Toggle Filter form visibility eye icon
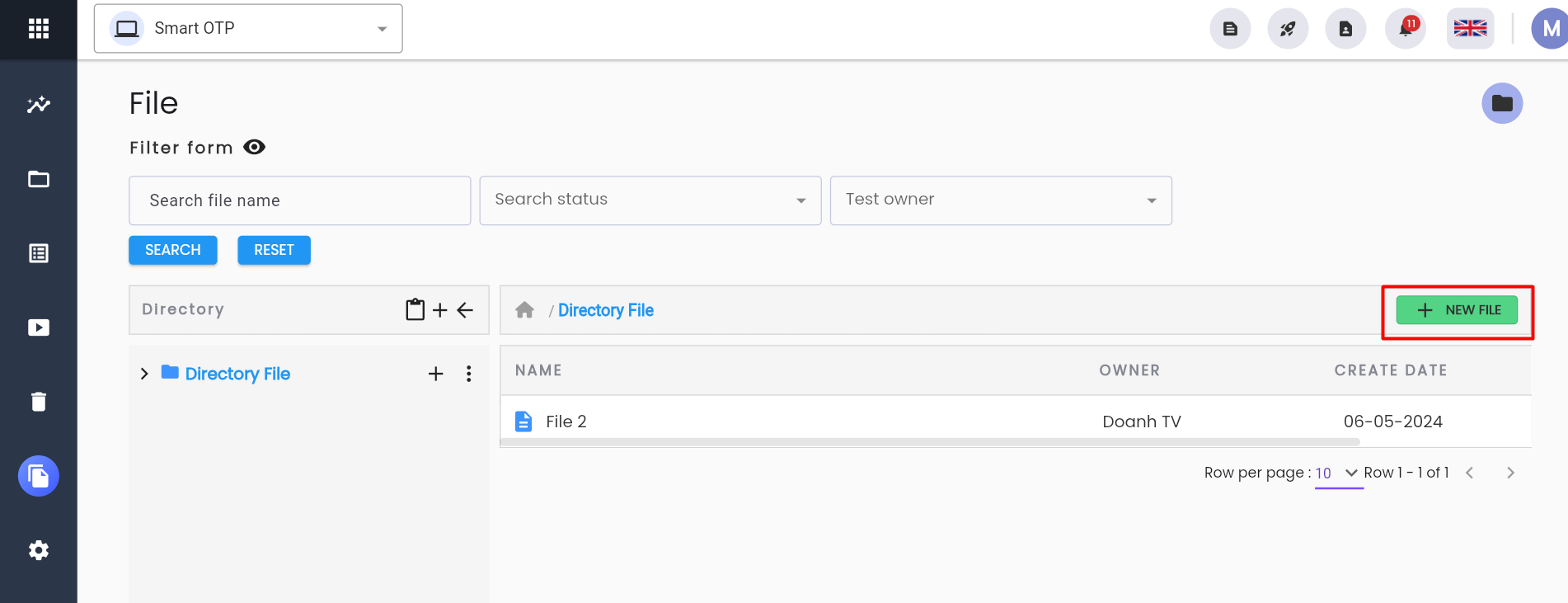The image size is (1568, 603). (x=255, y=147)
